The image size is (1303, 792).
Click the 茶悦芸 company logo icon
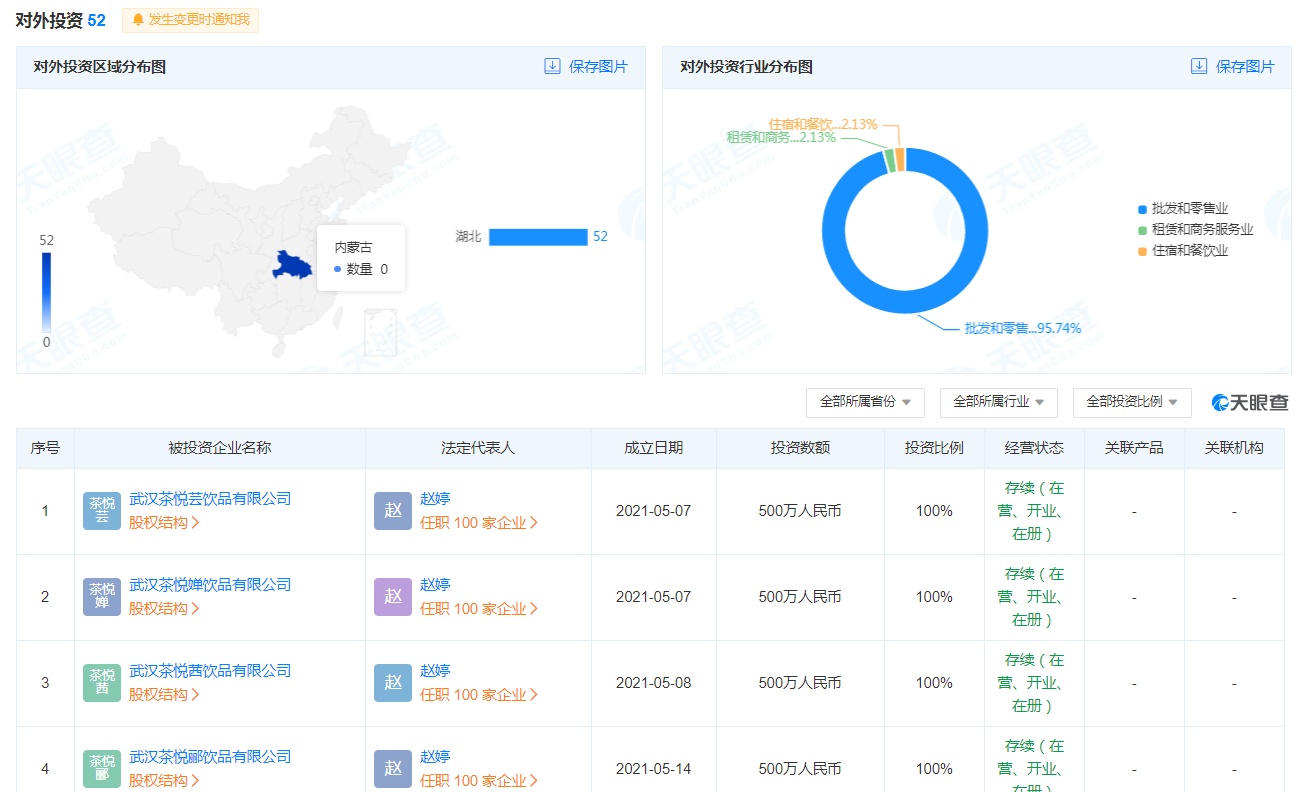coord(102,511)
